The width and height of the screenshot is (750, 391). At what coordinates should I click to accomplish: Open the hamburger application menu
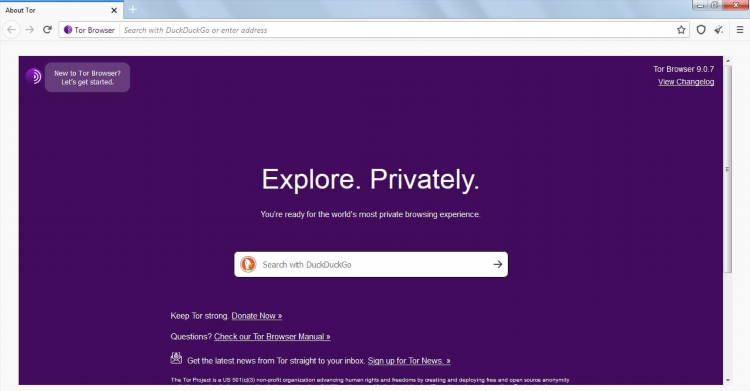pos(739,30)
